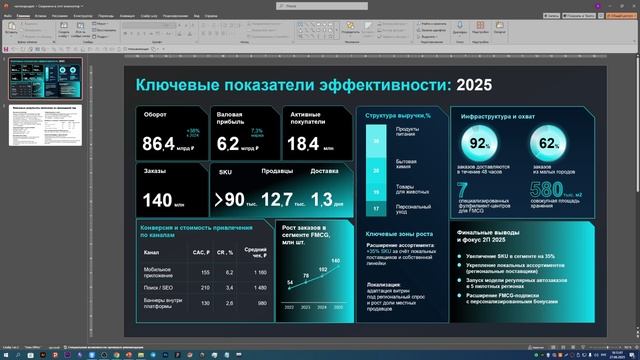Click the Создать слайд icon

click(x=64, y=26)
